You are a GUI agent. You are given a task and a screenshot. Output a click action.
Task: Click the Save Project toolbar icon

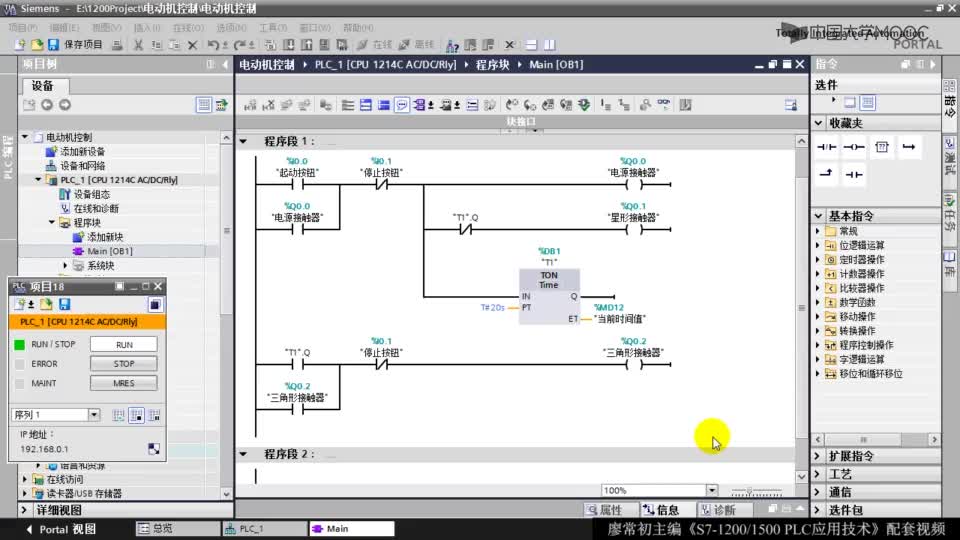(x=53, y=45)
